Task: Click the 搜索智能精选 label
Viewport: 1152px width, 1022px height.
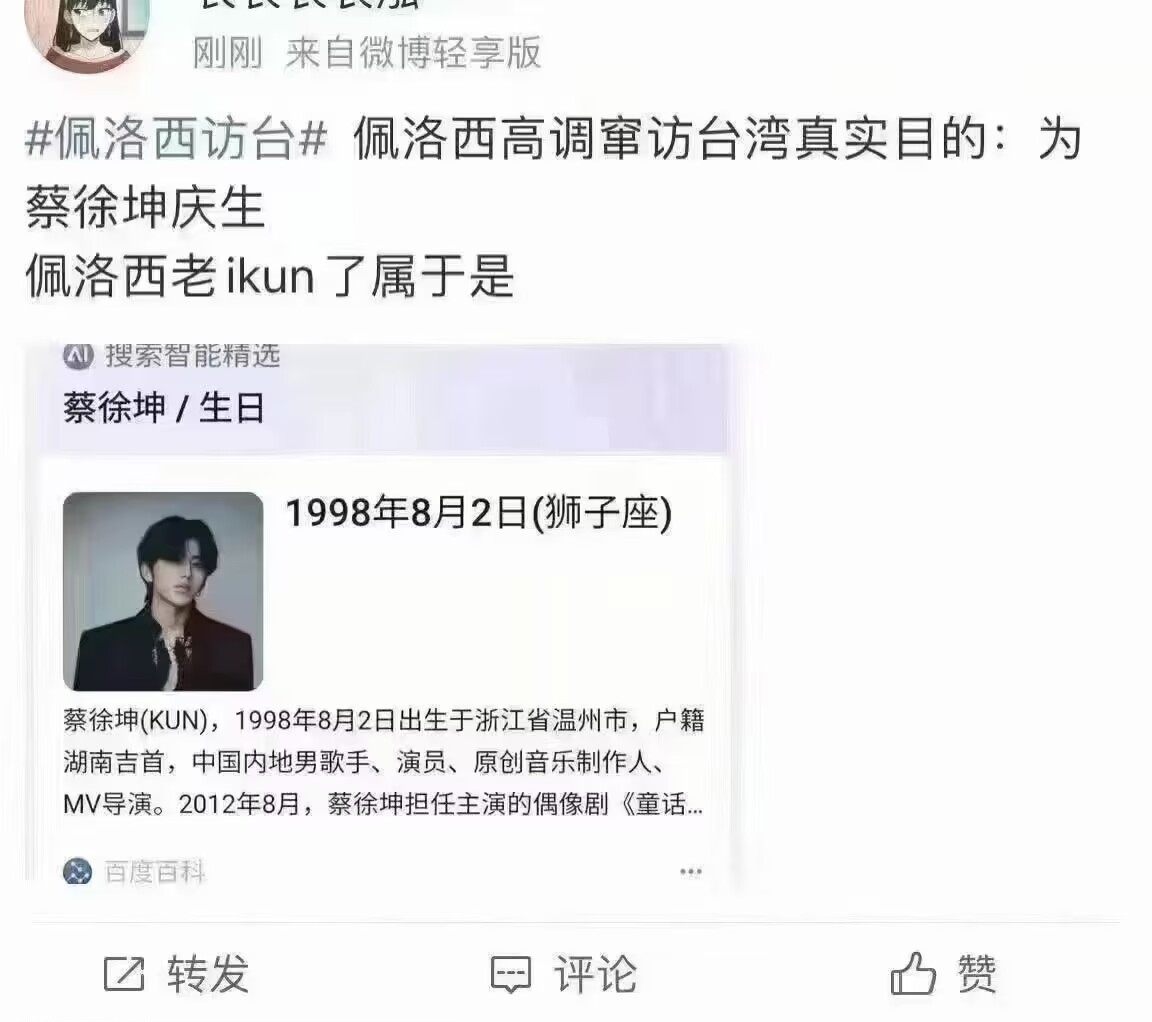Action: click(192, 356)
